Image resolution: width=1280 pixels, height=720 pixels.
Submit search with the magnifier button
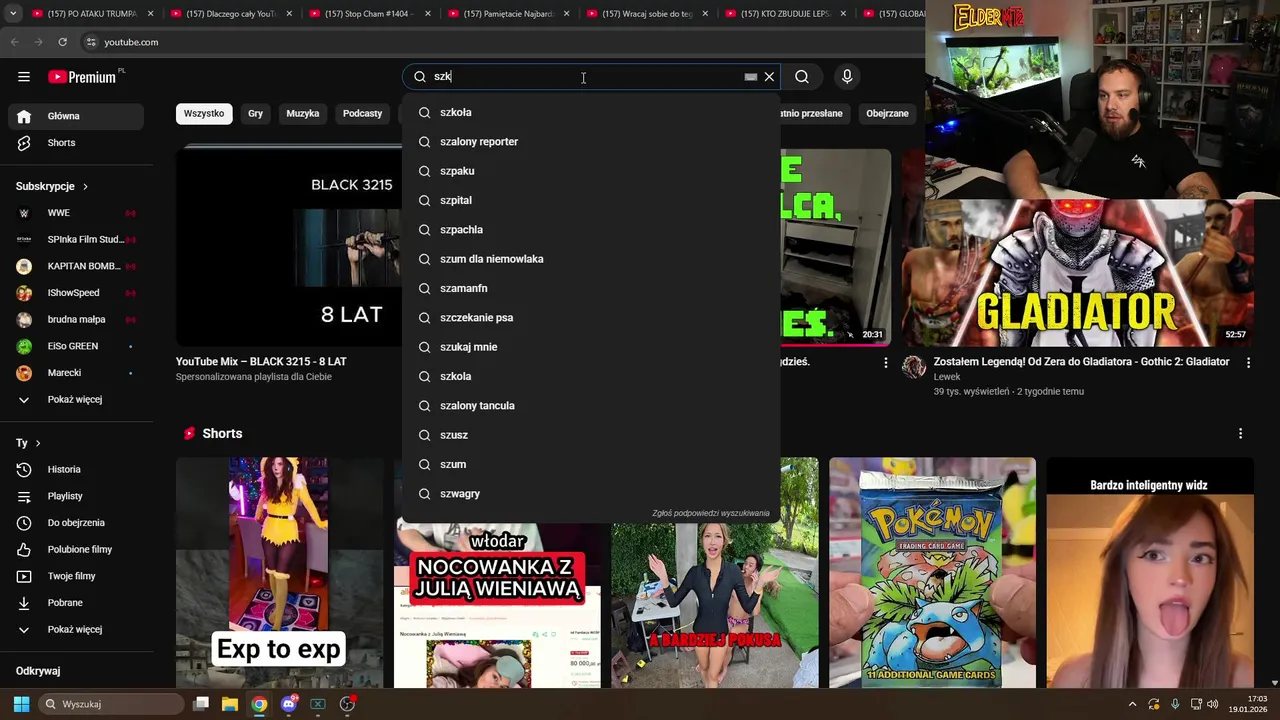802,77
